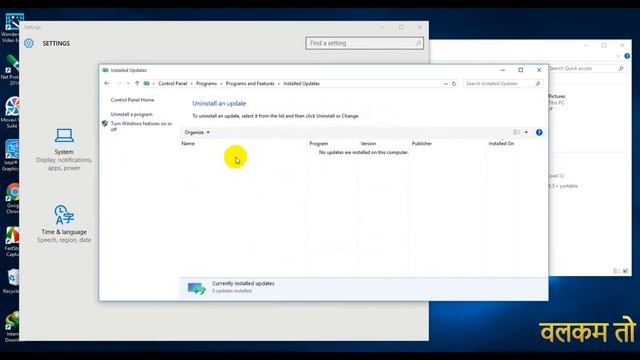Click the Up one level arrow

[x=137, y=83]
